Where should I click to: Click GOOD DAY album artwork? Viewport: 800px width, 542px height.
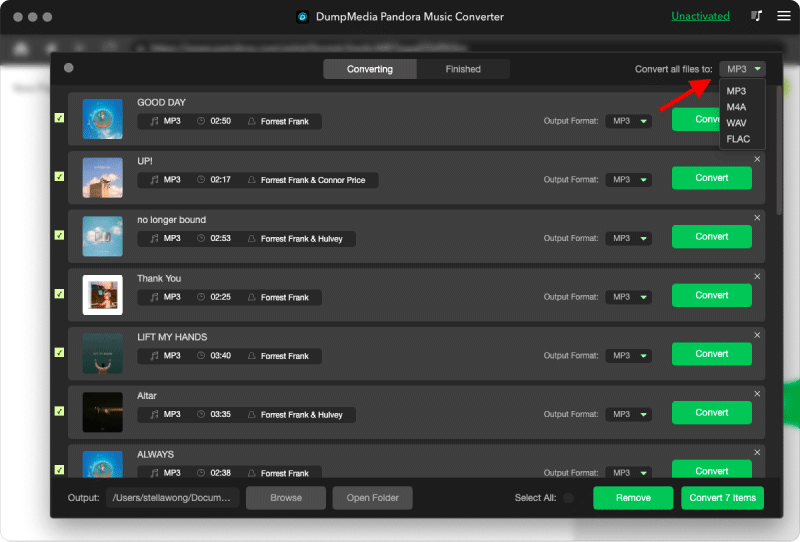point(103,119)
